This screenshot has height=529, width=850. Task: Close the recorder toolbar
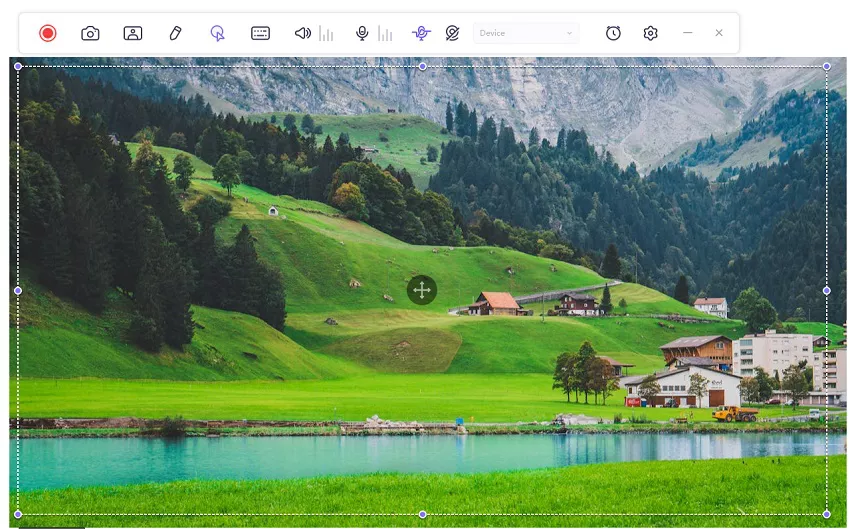[718, 33]
